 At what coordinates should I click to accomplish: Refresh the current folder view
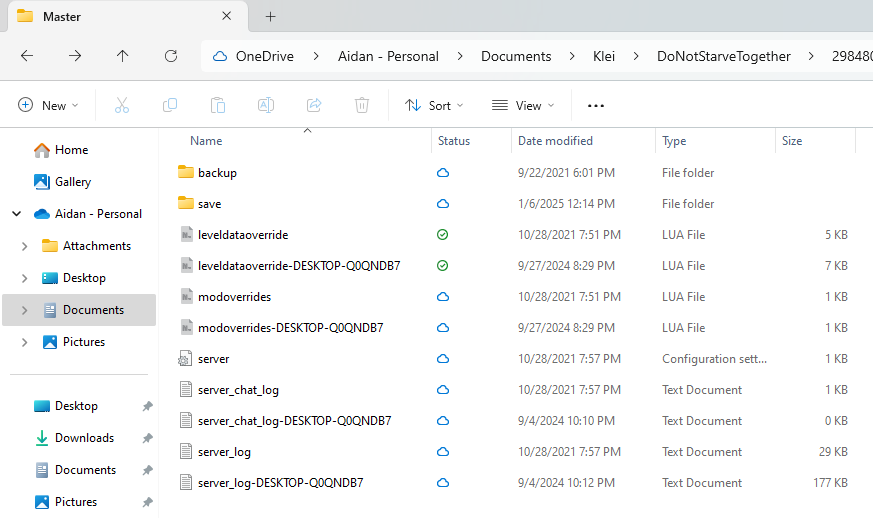coord(171,56)
